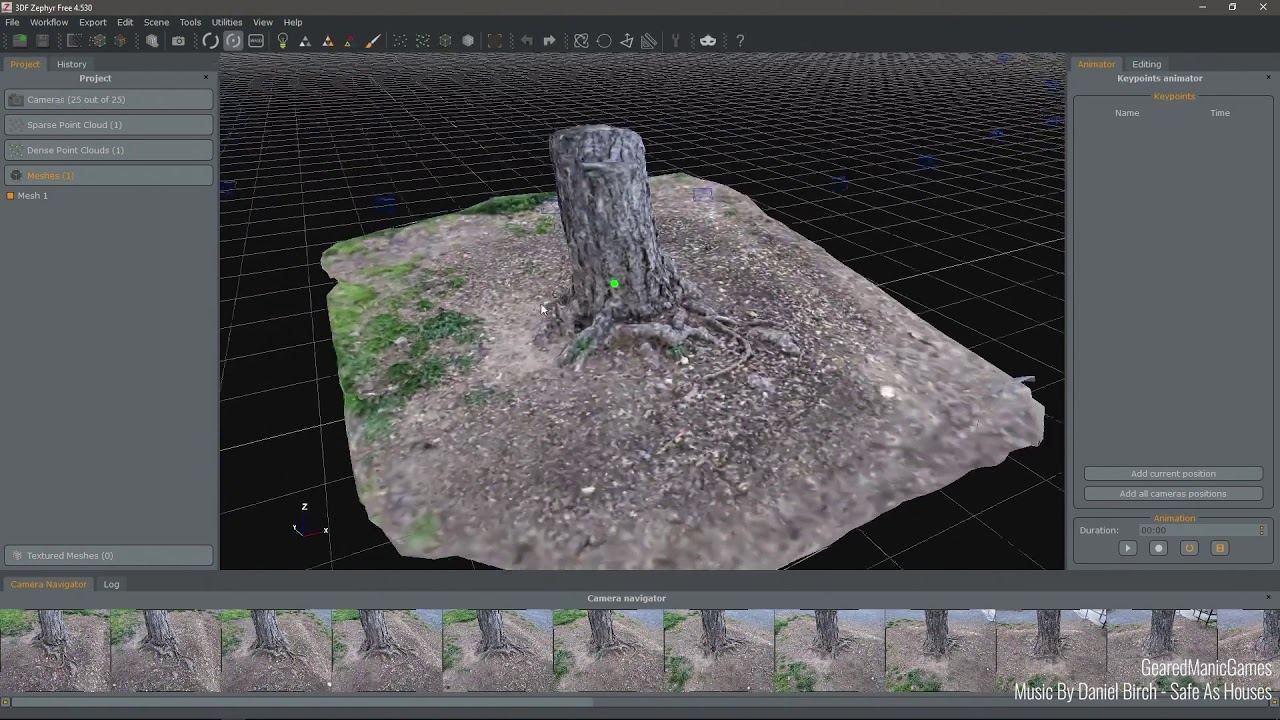Open the Workflow menu
The width and height of the screenshot is (1280, 720).
pyautogui.click(x=49, y=22)
